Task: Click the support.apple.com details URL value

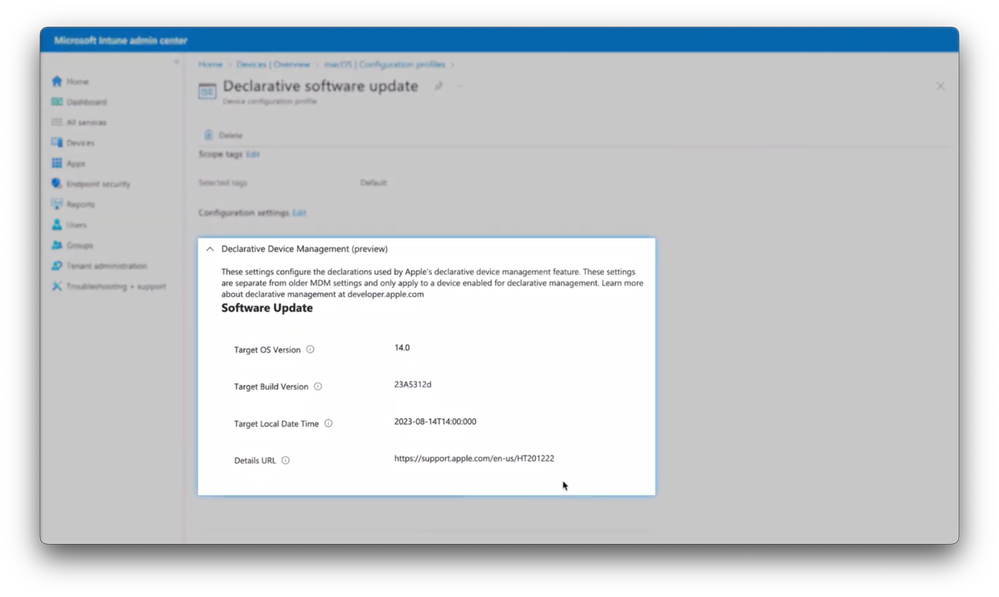Action: point(474,458)
